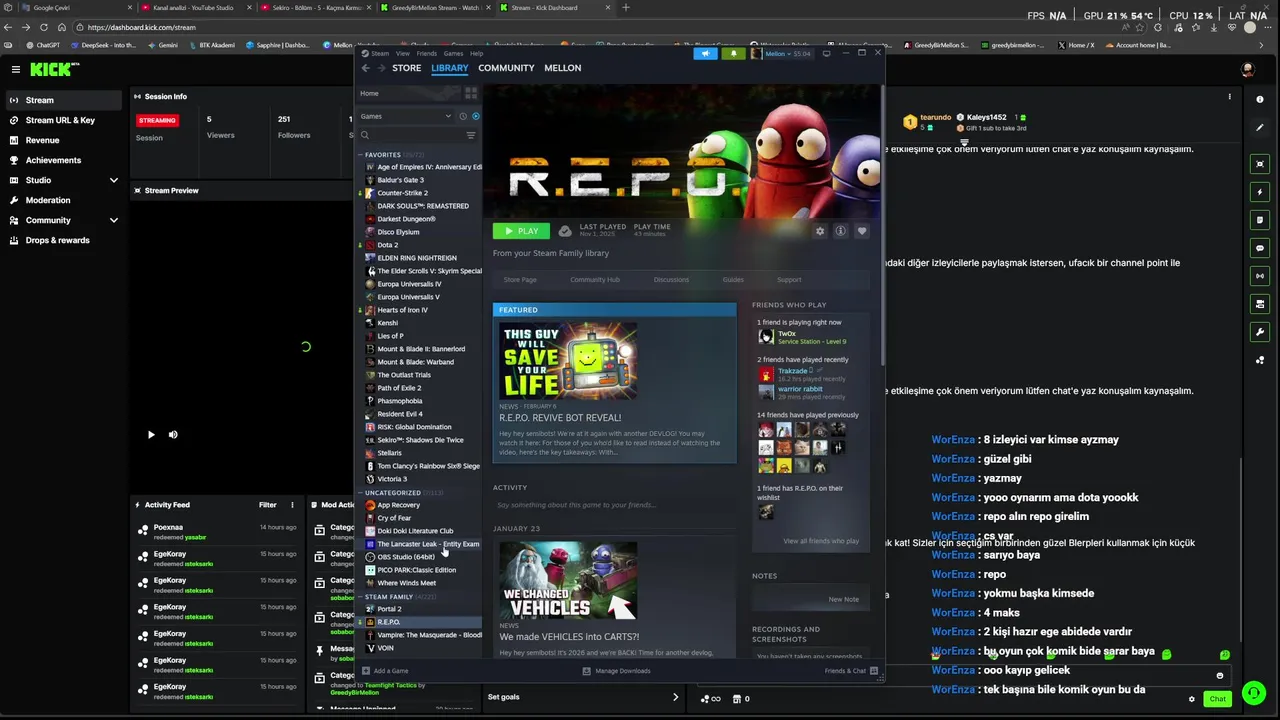The image size is (1280, 720).
Task: Open Kick hamburger menu
Action: (16, 69)
